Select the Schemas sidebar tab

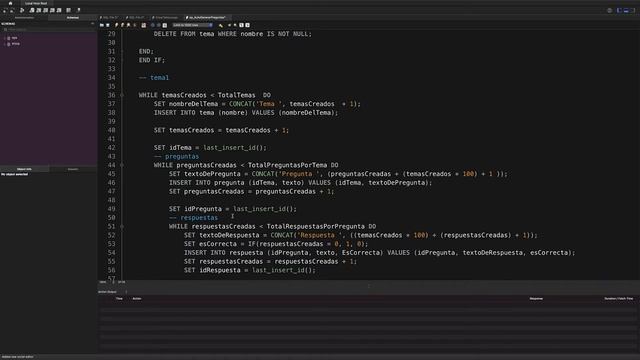pos(73,18)
